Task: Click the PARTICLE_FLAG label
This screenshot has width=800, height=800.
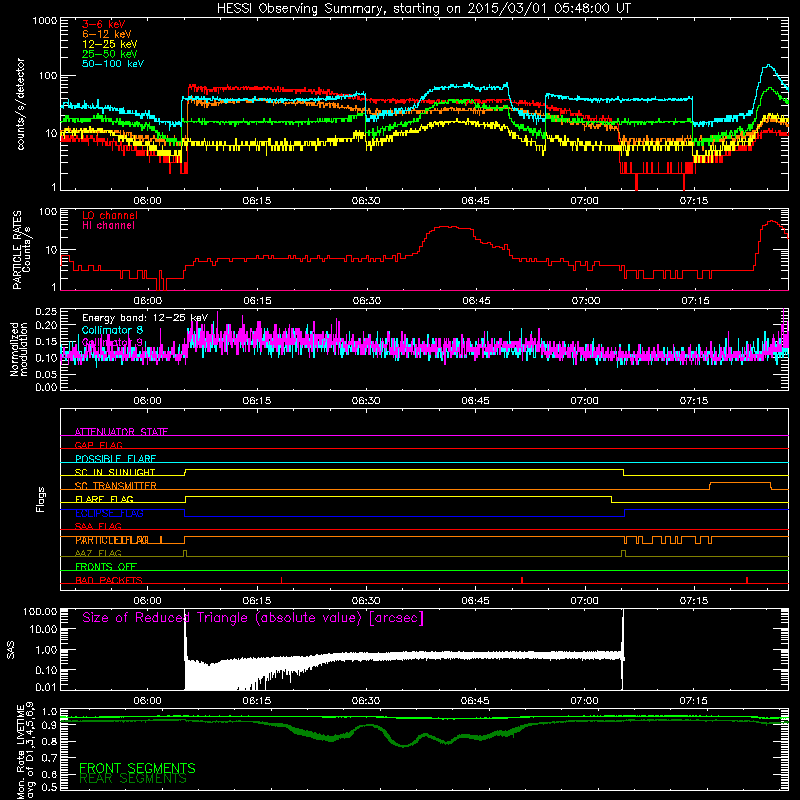Action: 112,540
